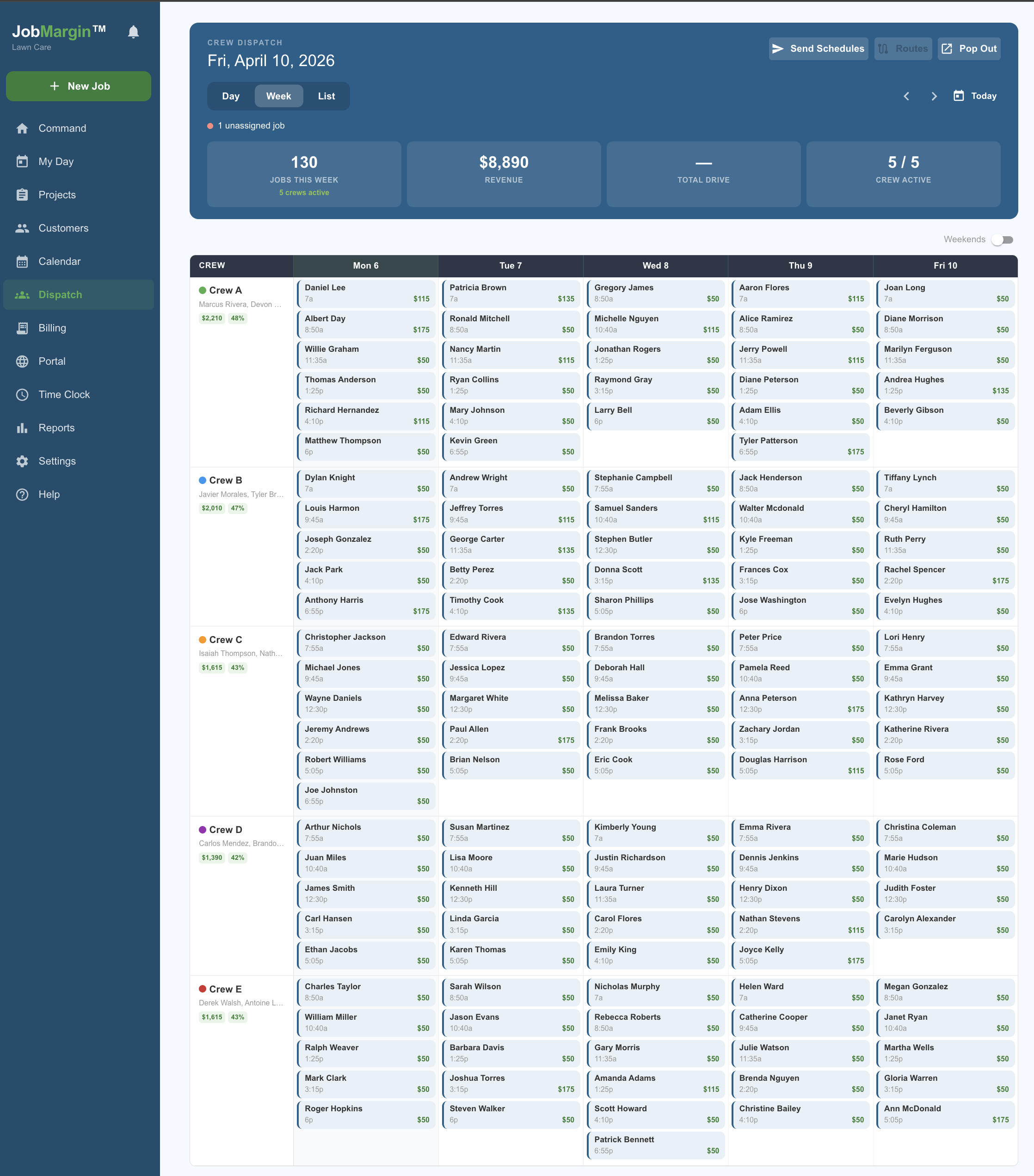Expand Crew B's truncated member list
The width and height of the screenshot is (1034, 1176).
click(240, 494)
